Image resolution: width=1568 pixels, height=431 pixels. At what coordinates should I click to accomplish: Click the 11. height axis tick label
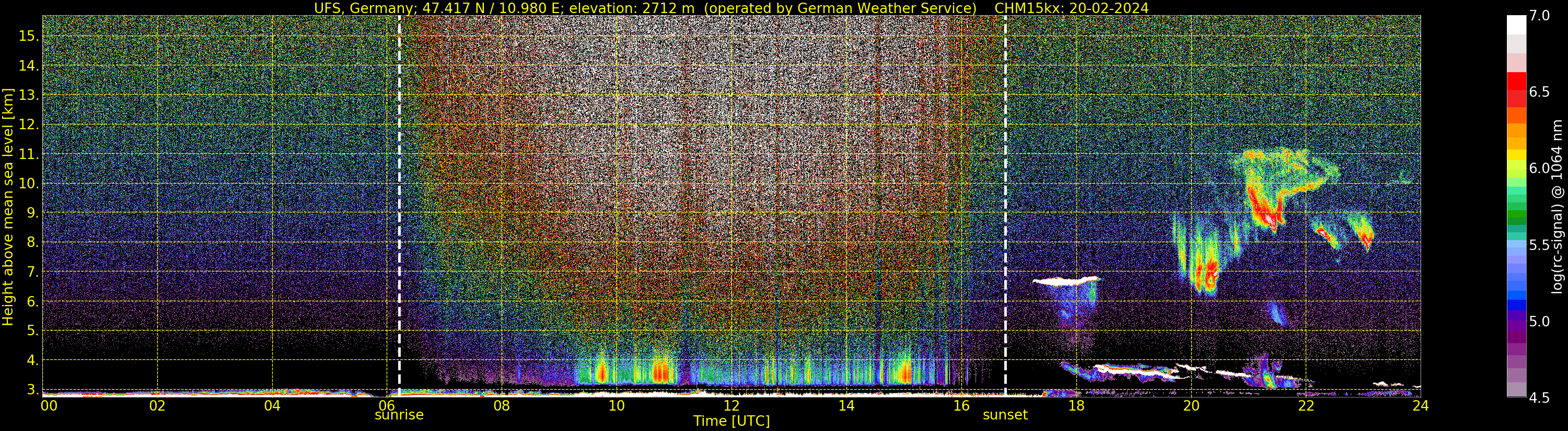[29, 154]
